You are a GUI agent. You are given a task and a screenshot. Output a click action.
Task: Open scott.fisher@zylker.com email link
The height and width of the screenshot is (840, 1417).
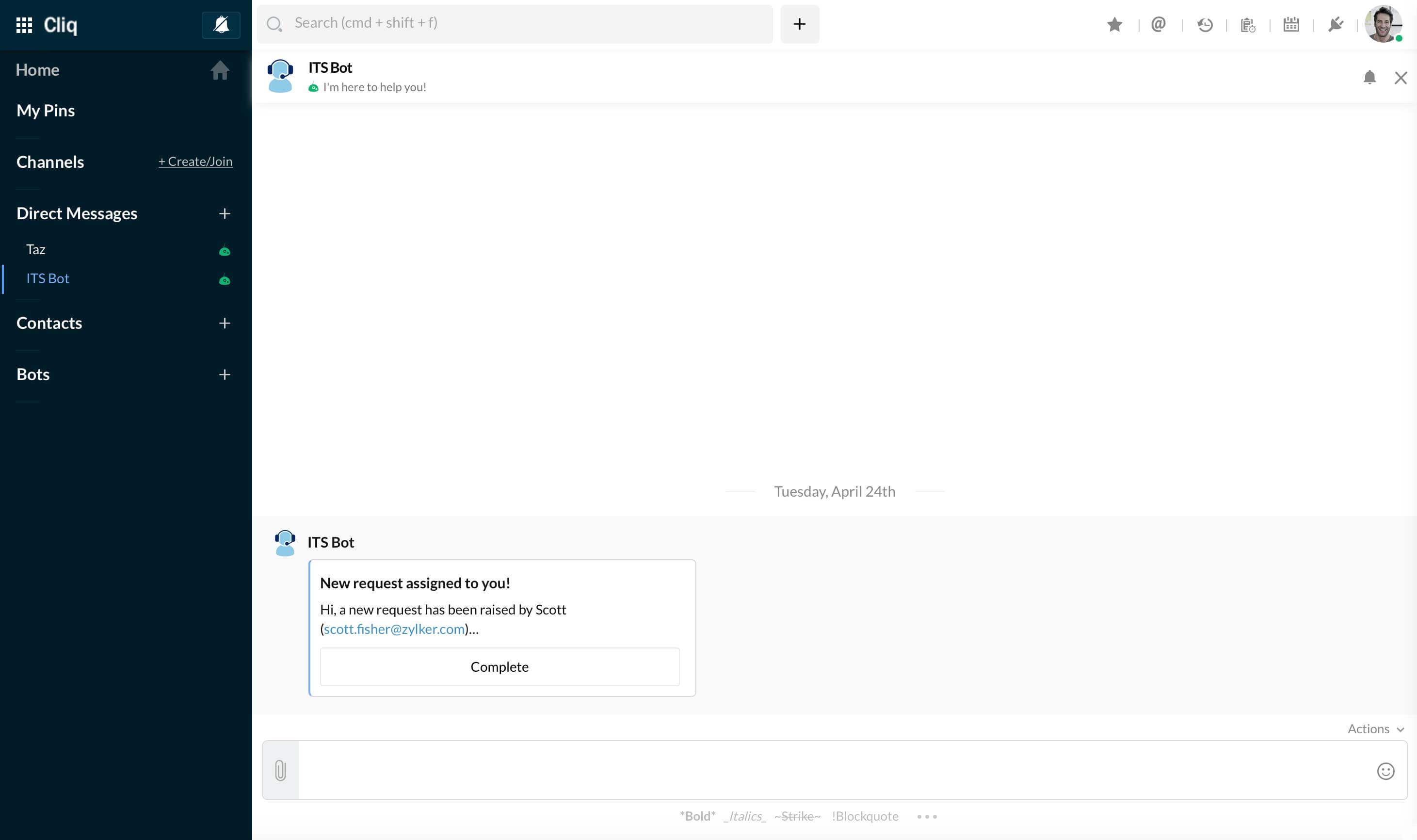coord(394,629)
